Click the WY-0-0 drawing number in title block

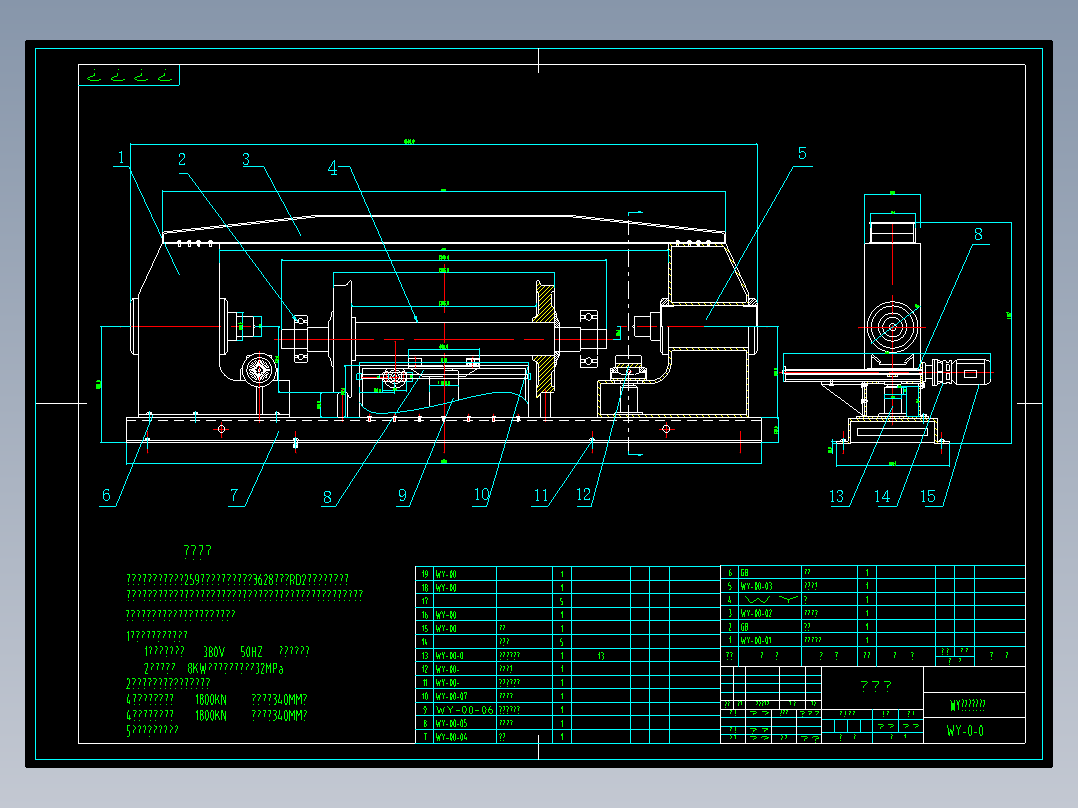[x=965, y=731]
